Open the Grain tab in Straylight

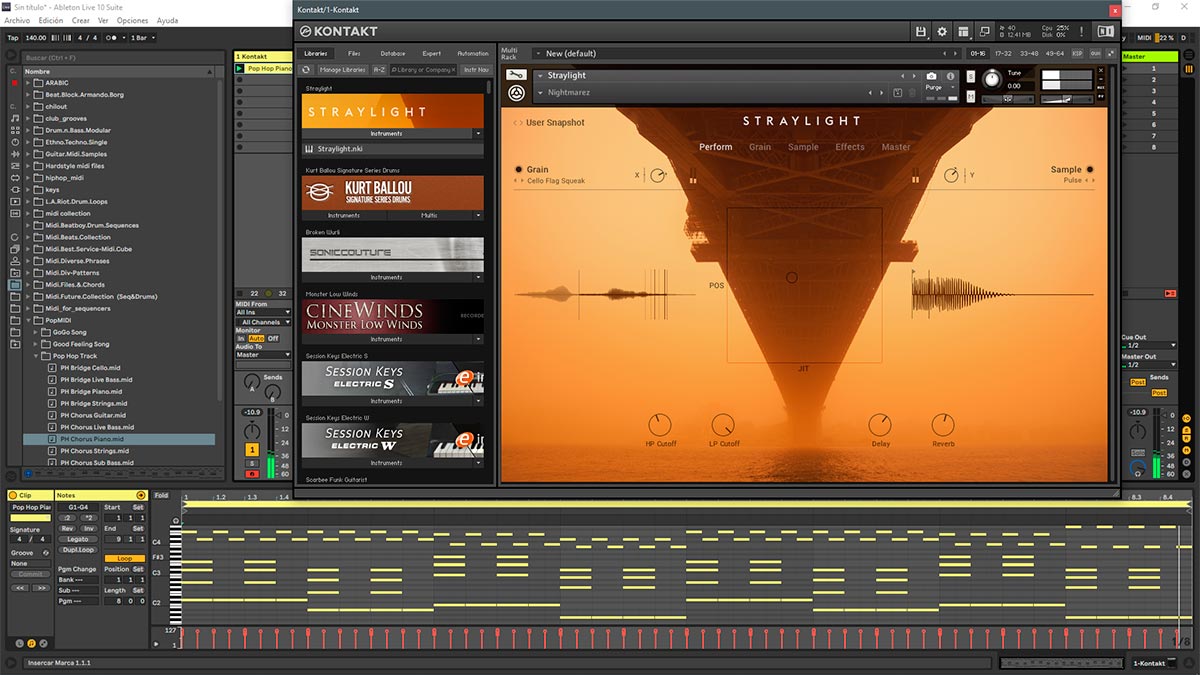760,147
